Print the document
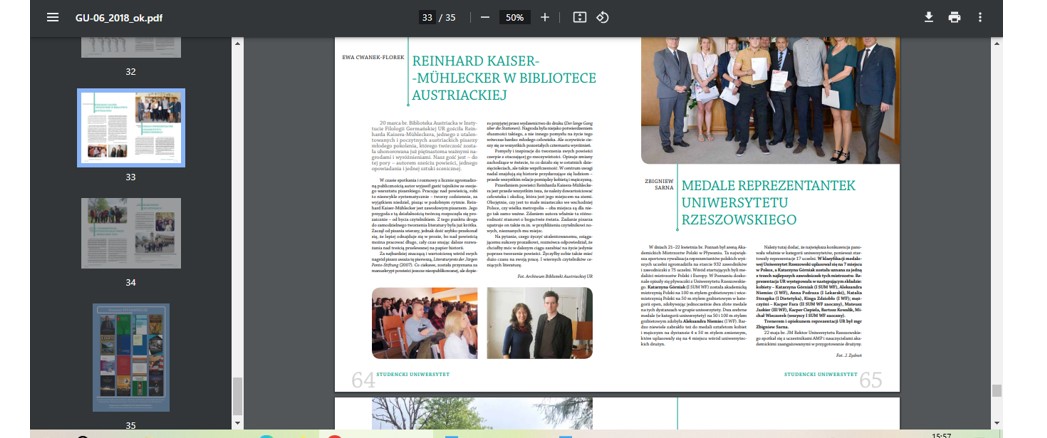The height and width of the screenshot is (438, 1047). click(954, 18)
